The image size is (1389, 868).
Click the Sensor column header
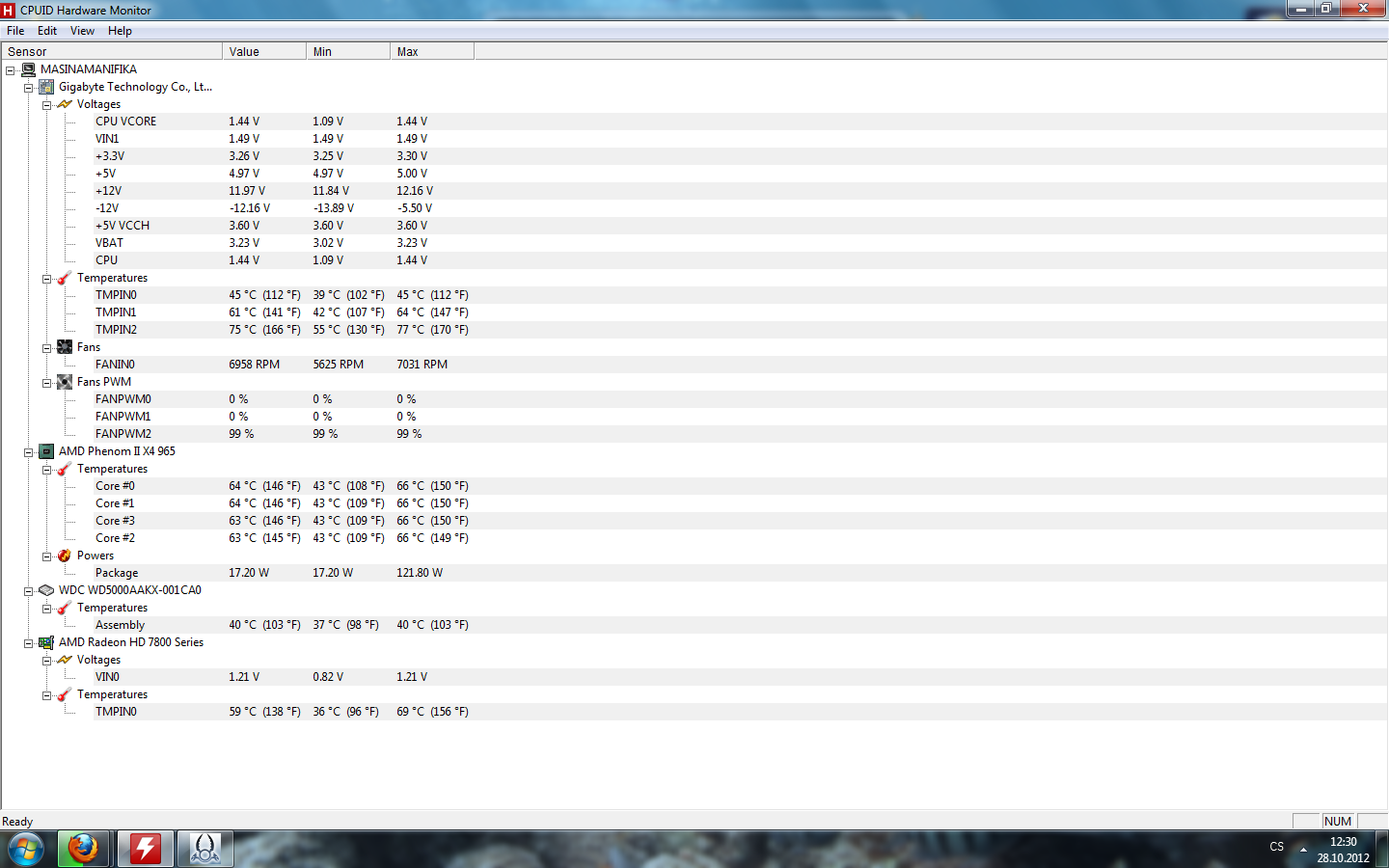[112, 51]
